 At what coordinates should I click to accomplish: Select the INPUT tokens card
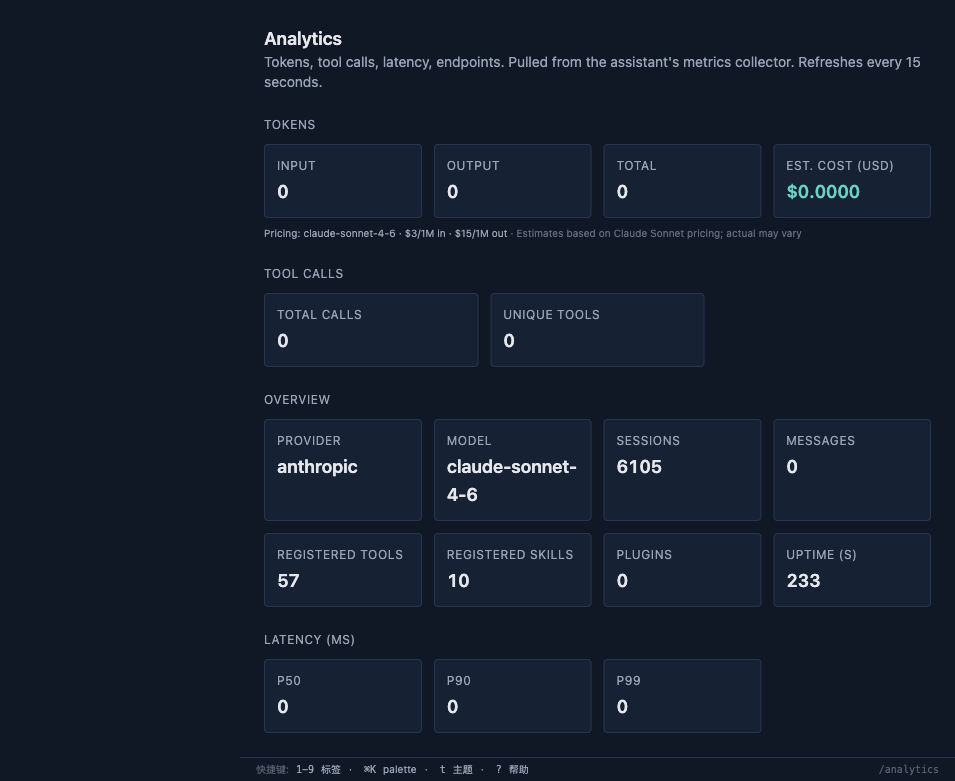[343, 181]
